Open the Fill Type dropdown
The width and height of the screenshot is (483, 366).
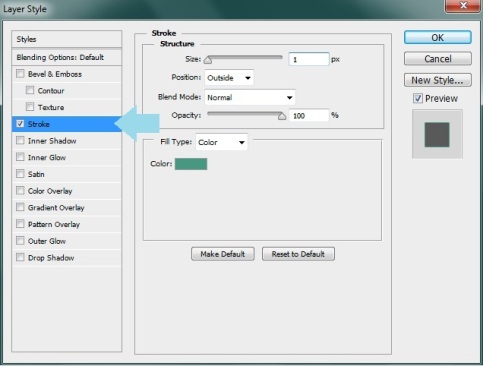tap(221, 142)
